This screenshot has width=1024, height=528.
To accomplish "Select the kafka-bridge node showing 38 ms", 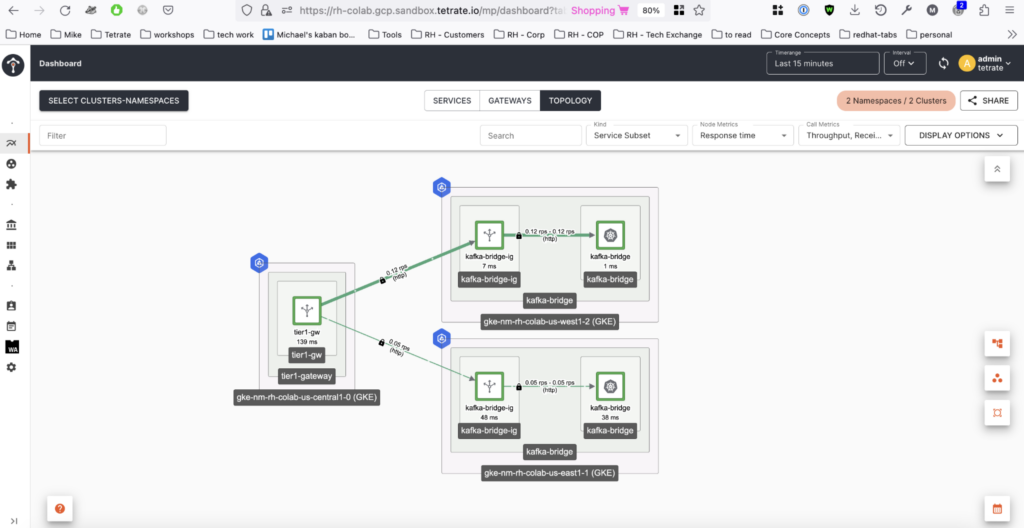I will click(x=611, y=386).
